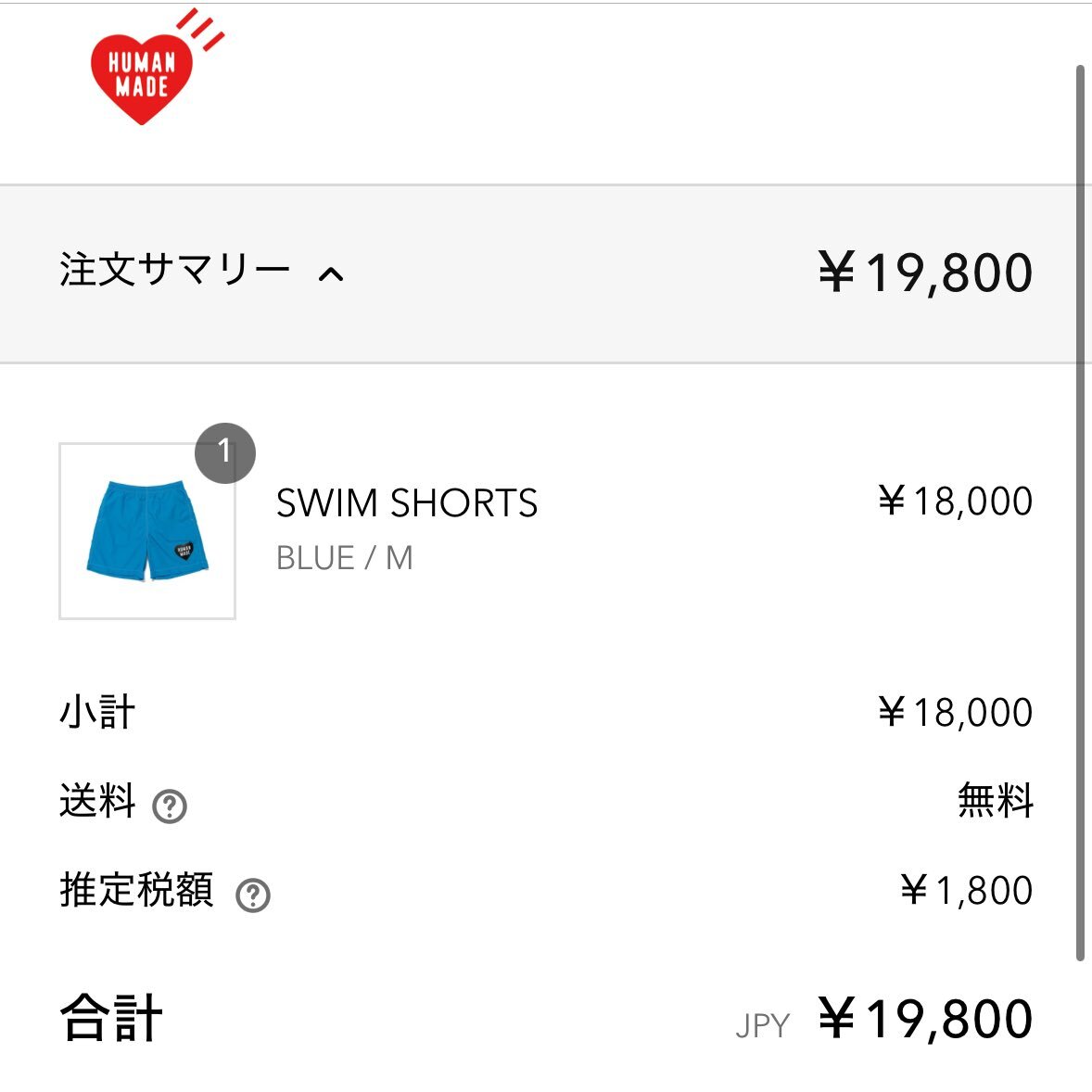Click the 送料 shipping label

point(97,800)
